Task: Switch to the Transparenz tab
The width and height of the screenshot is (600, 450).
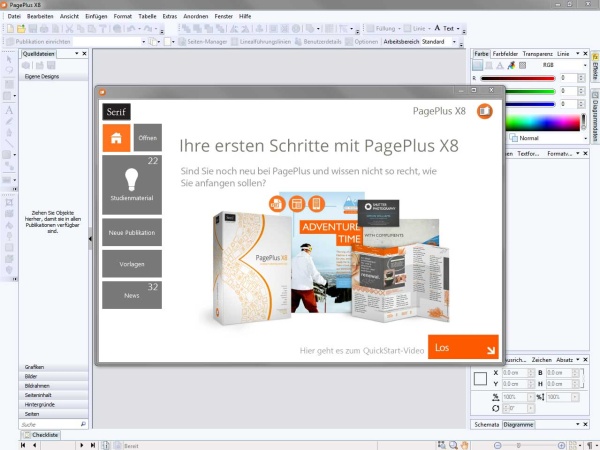Action: coord(538,54)
